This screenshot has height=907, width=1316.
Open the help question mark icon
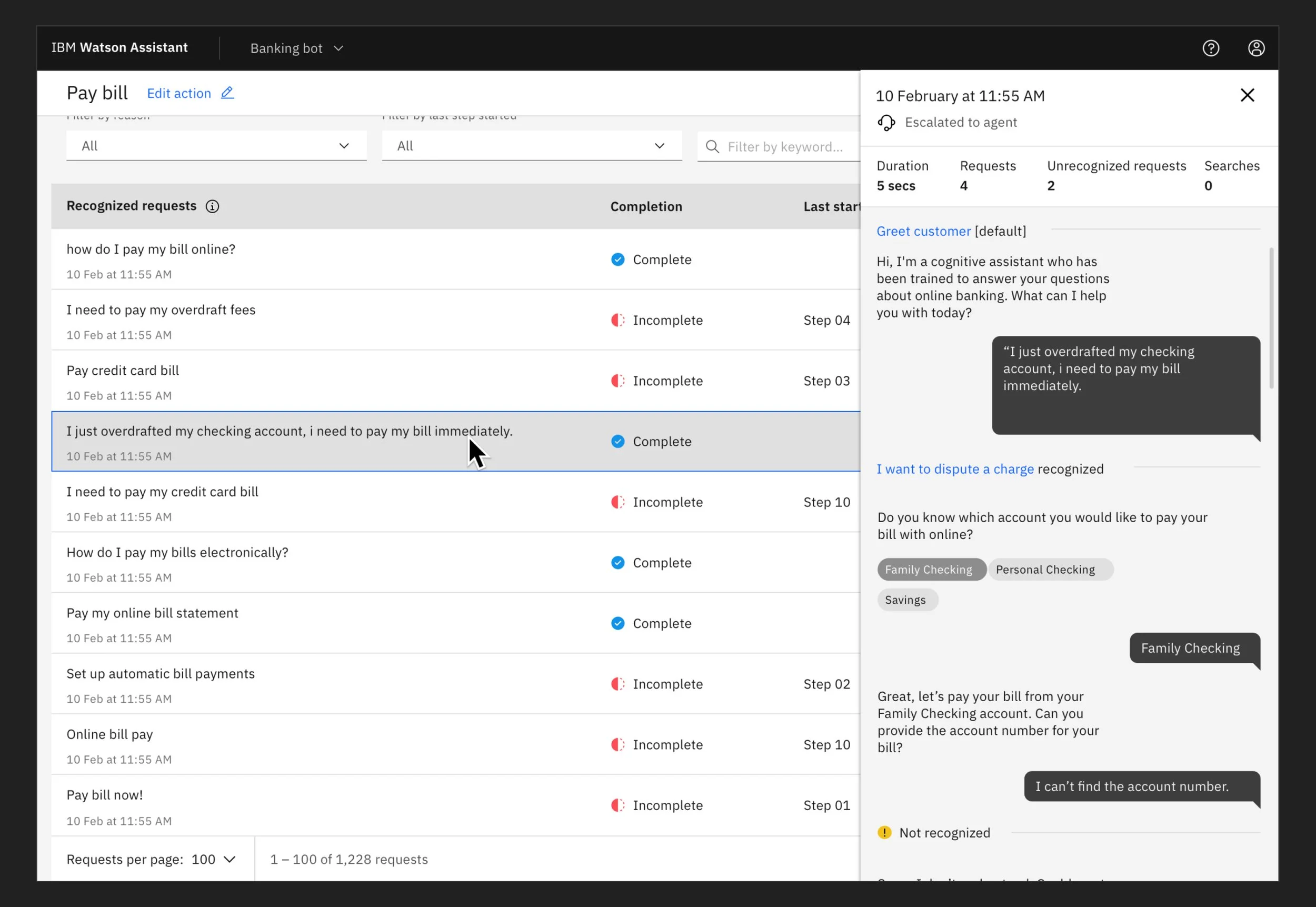tap(1211, 48)
